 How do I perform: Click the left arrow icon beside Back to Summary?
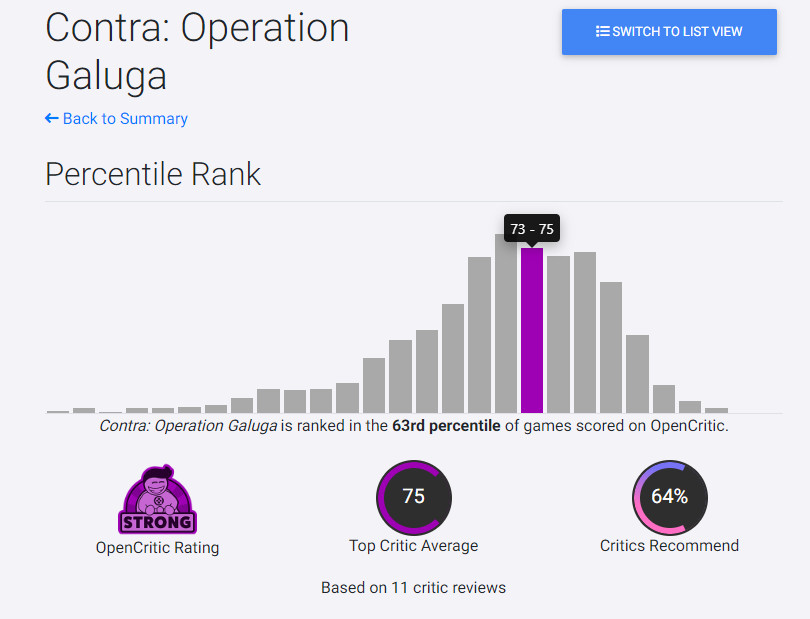52,119
